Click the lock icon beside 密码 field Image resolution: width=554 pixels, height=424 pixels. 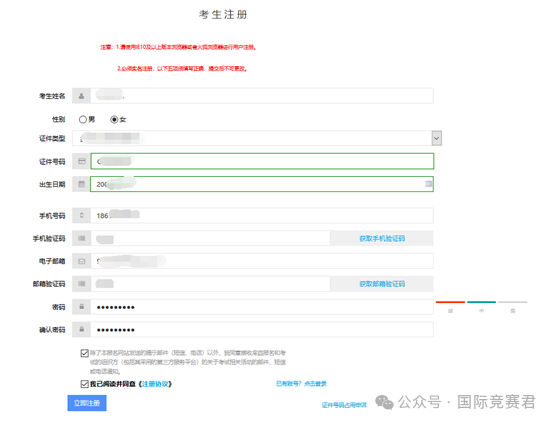coord(82,306)
